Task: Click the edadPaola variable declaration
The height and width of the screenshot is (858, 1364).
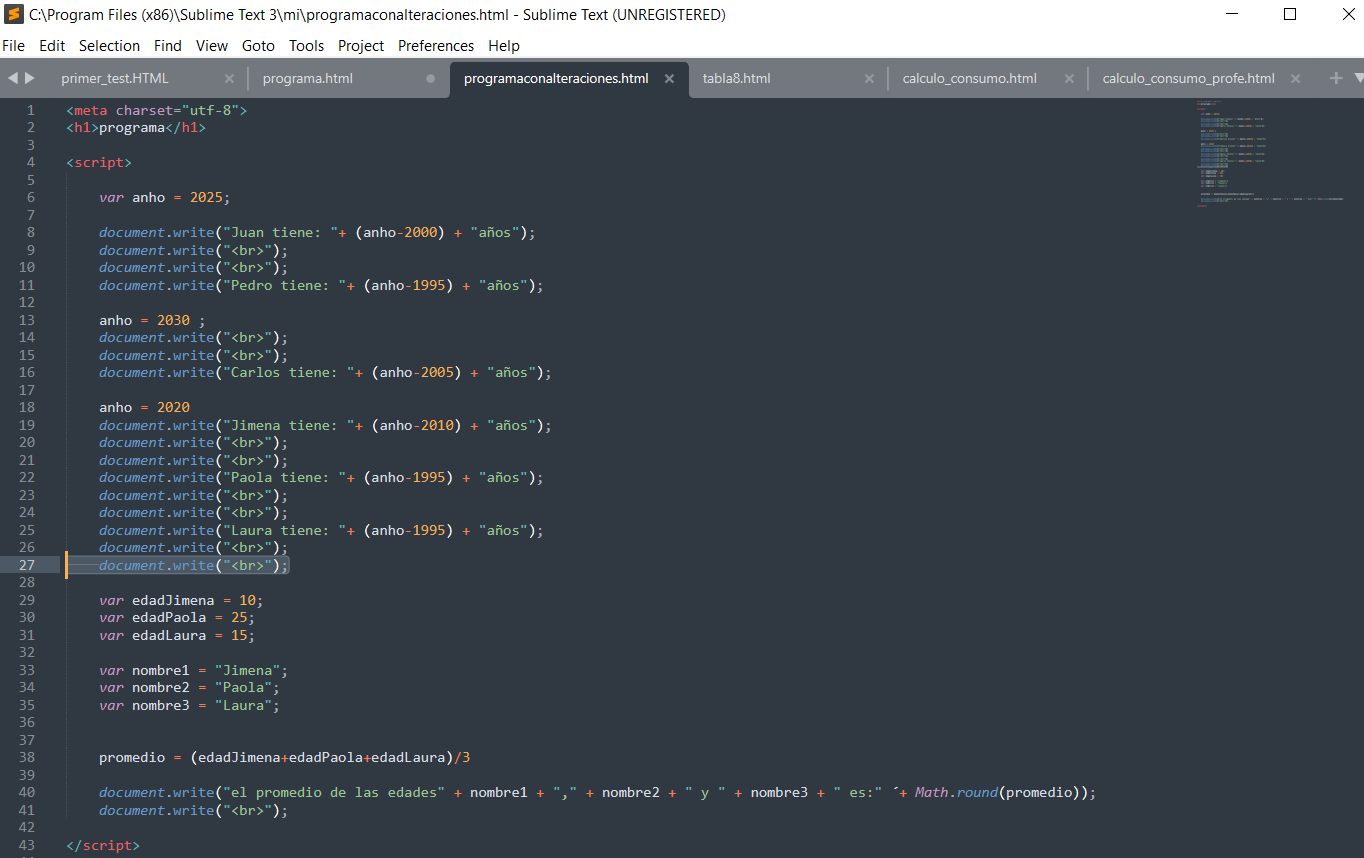Action: pyautogui.click(x=177, y=617)
